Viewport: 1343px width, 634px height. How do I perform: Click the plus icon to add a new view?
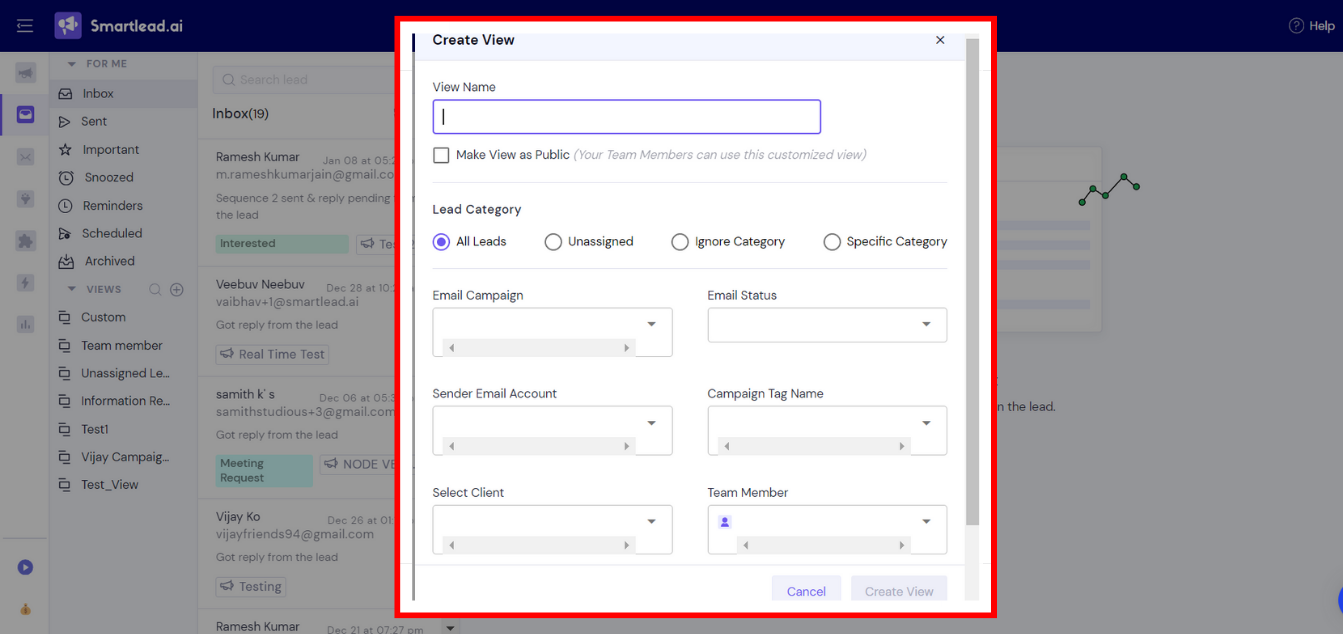pos(177,289)
